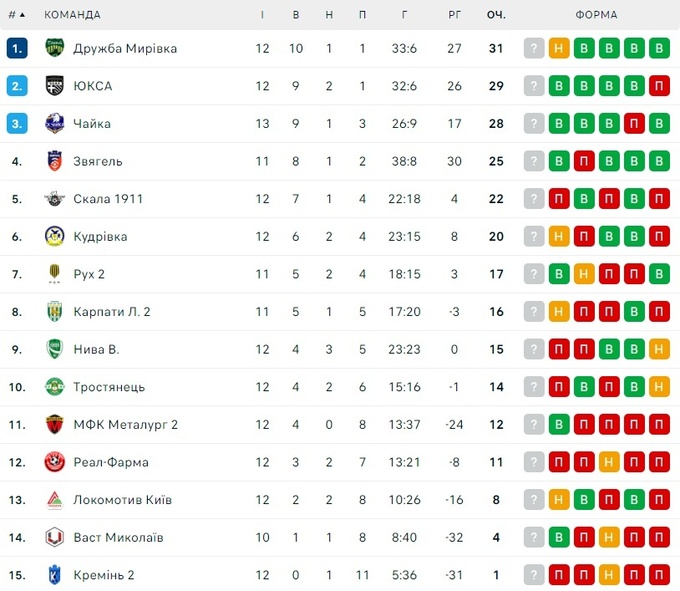Sort the standings by the ОЧ. column
This screenshot has width=680, height=591.
496,15
